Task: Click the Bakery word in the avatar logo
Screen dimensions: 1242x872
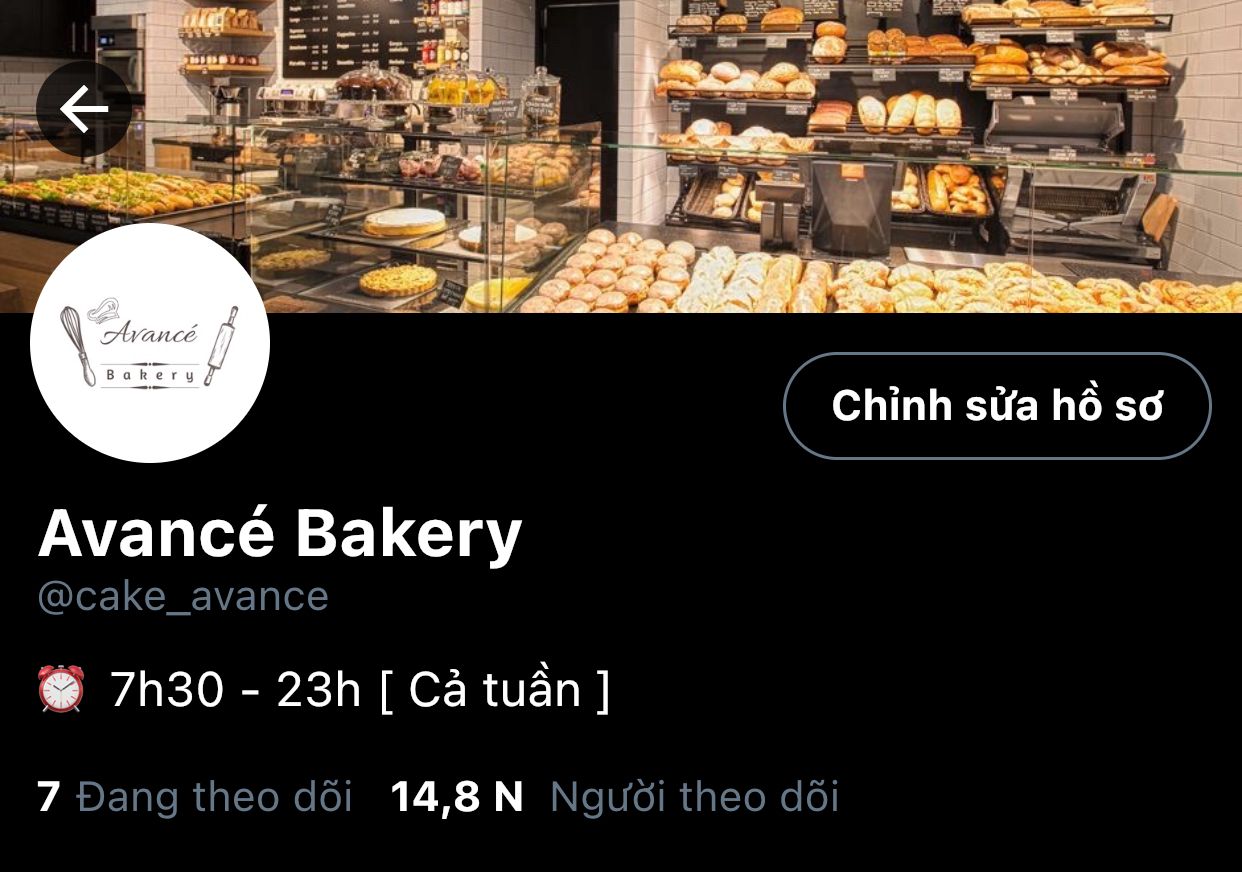Action: pyautogui.click(x=150, y=375)
